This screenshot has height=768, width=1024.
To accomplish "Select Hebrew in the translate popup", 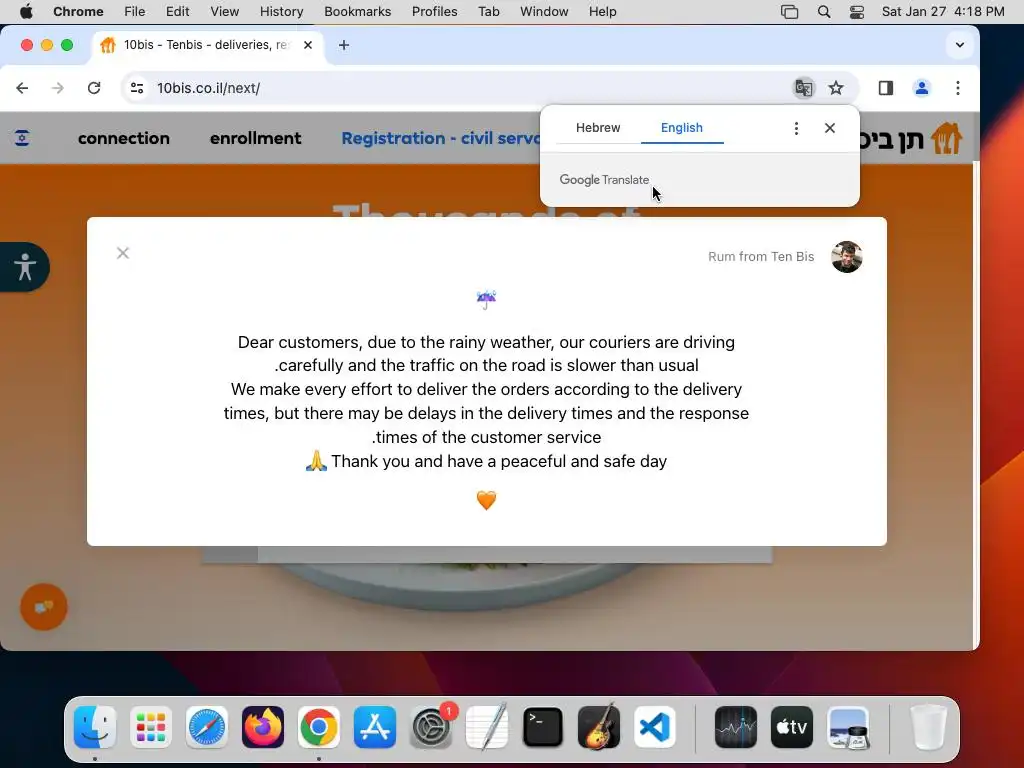I will (598, 127).
